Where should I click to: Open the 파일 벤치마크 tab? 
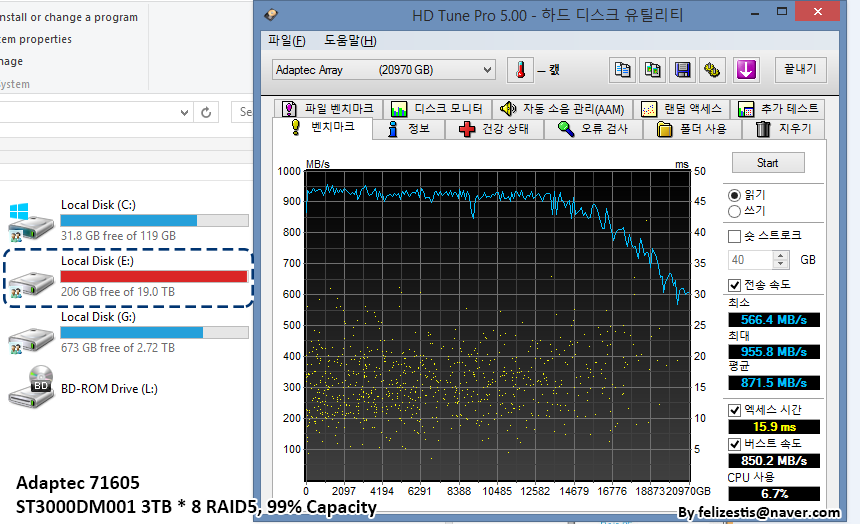(328, 109)
